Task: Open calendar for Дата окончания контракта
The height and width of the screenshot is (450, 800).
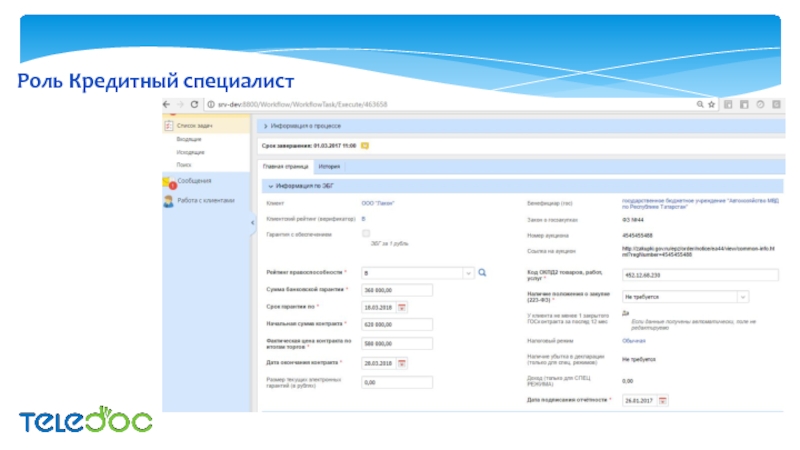Action: (402, 362)
